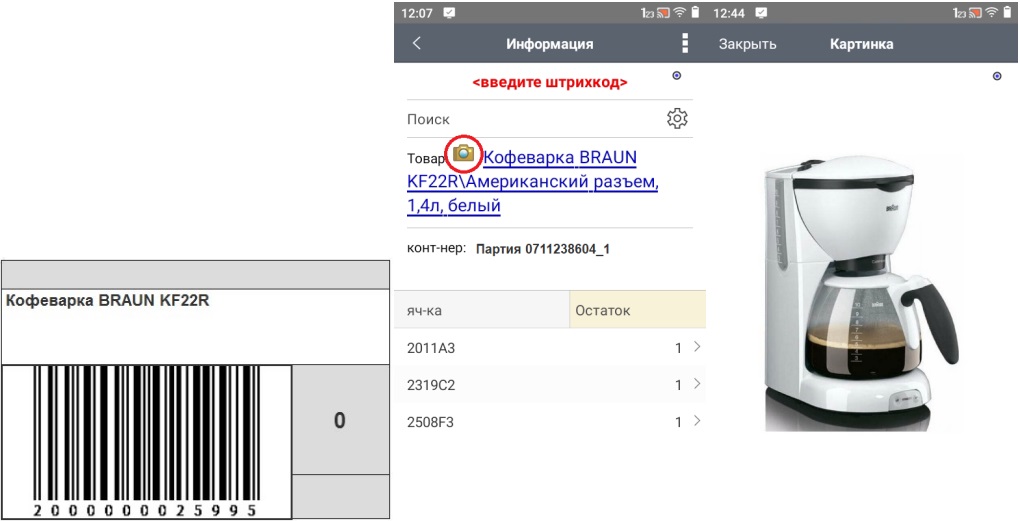This screenshot has width=1020, height=521.
Task: Tap the 12:07 clock in status bar
Action: [416, 12]
